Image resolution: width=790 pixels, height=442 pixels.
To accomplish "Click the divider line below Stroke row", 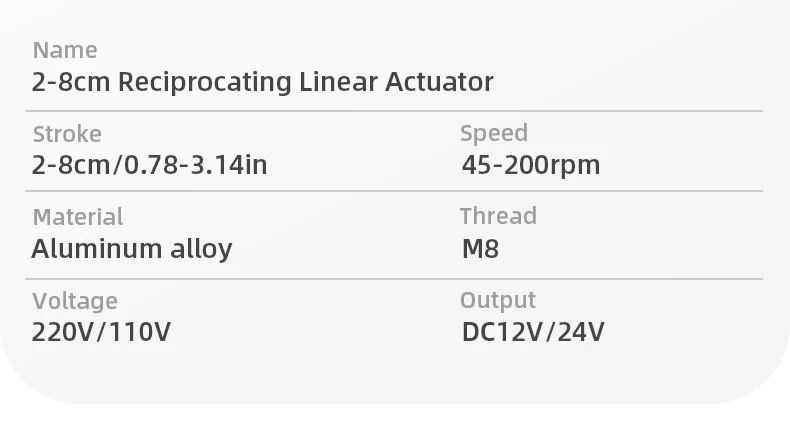I will 394,191.
